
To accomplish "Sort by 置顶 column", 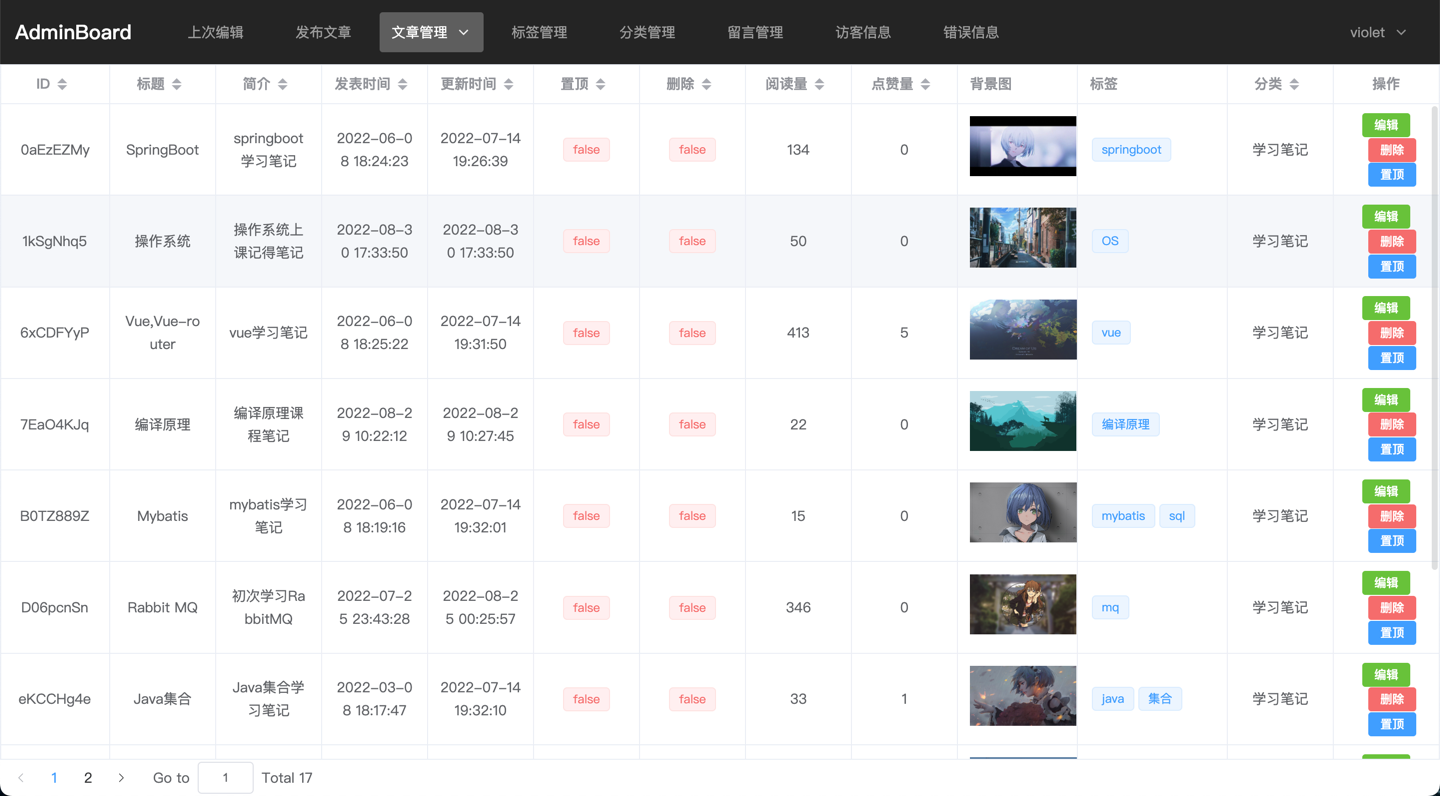I will (601, 84).
